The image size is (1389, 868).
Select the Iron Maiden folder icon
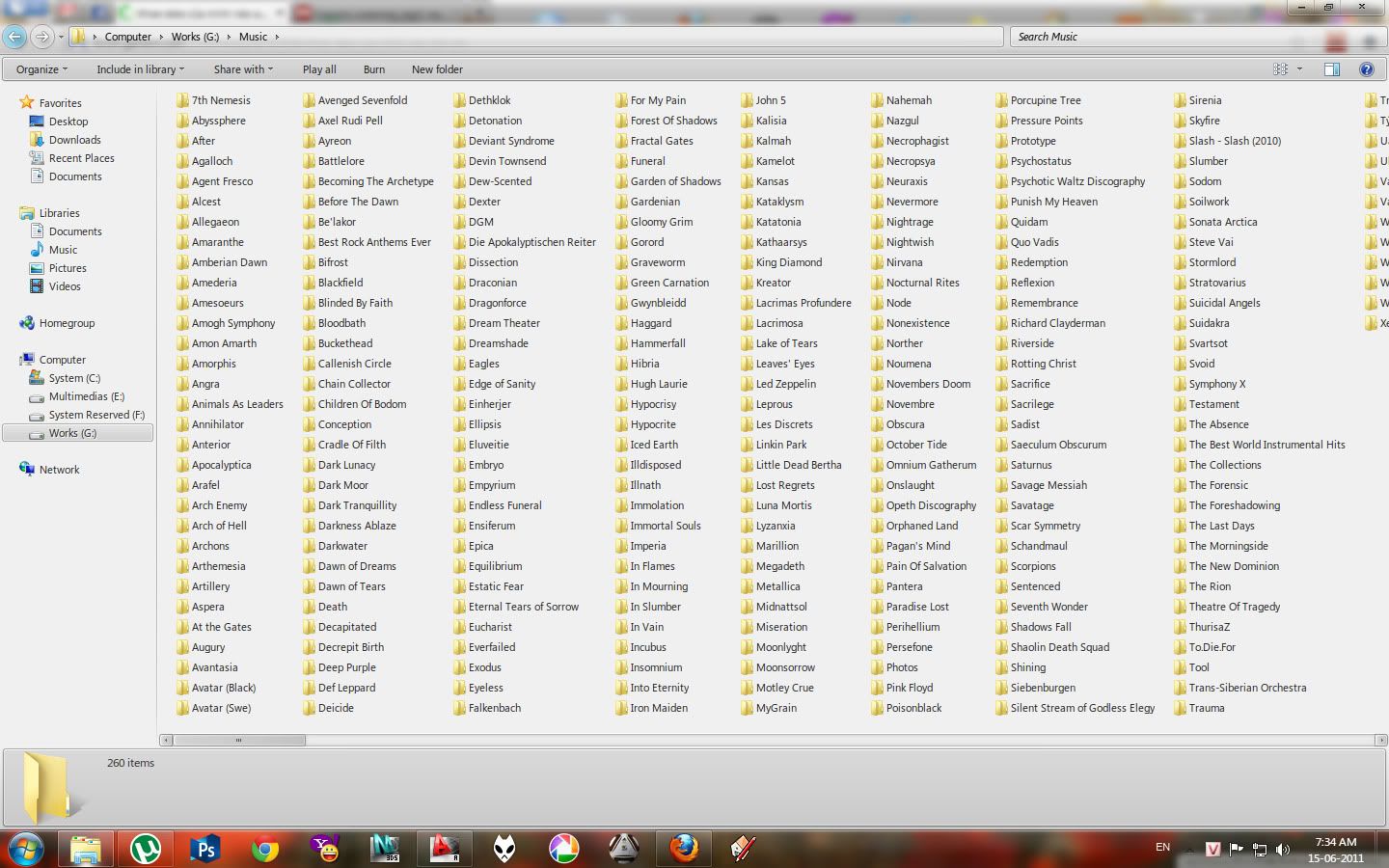622,708
